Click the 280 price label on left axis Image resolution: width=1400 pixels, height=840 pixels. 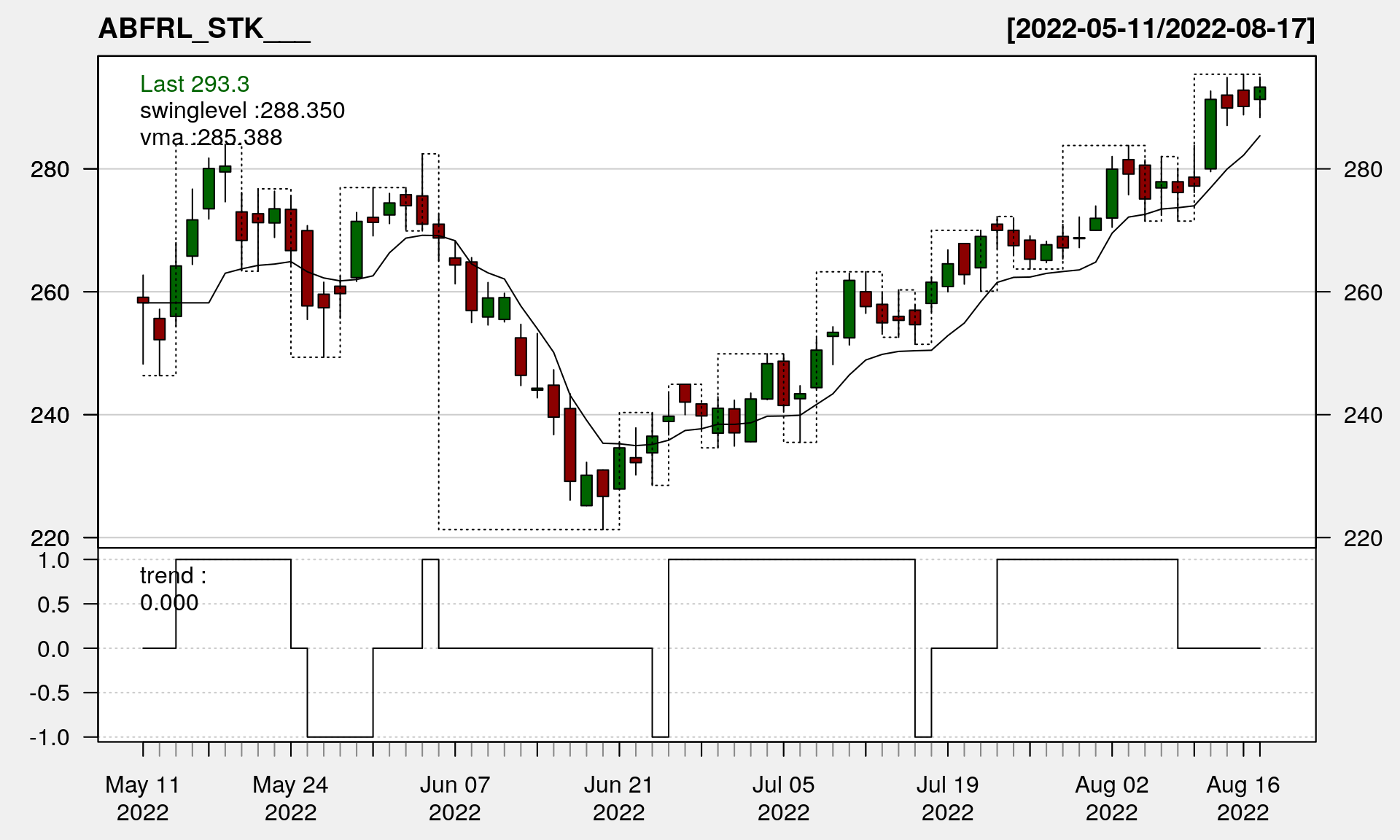(x=50, y=169)
